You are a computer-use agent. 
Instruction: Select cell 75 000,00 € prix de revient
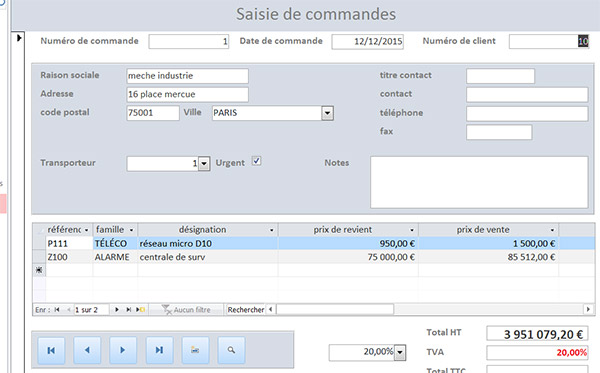(x=348, y=257)
